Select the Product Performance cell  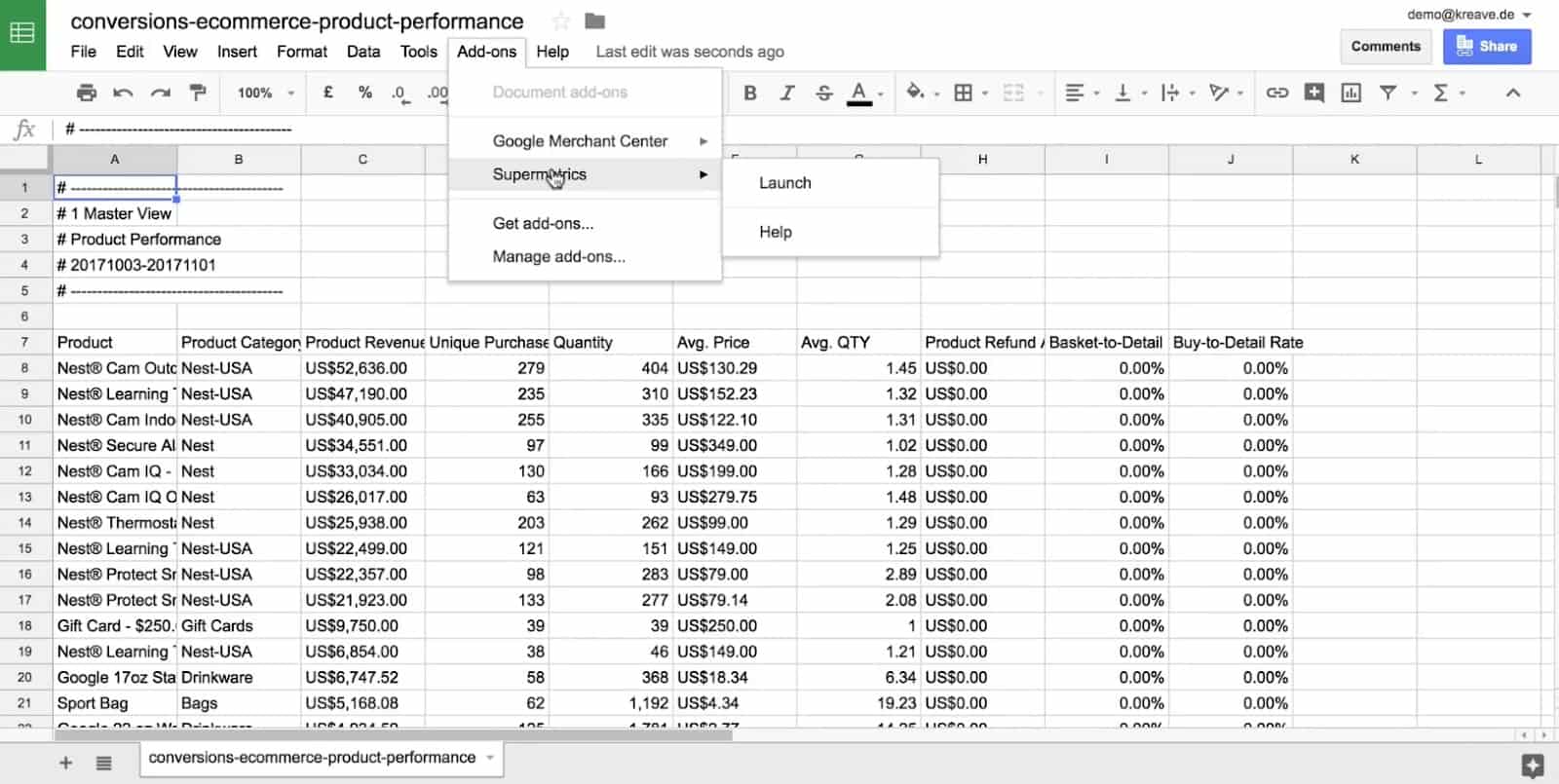pos(115,239)
